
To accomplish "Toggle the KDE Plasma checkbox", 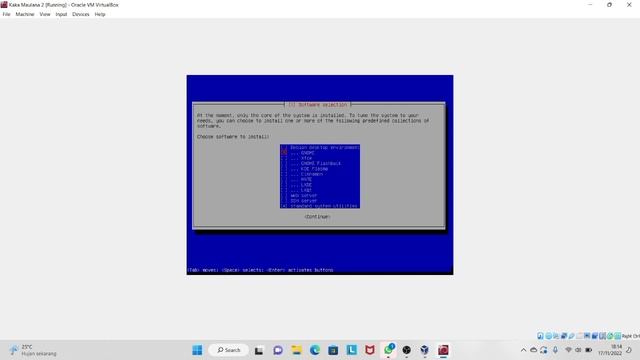I will point(284,169).
